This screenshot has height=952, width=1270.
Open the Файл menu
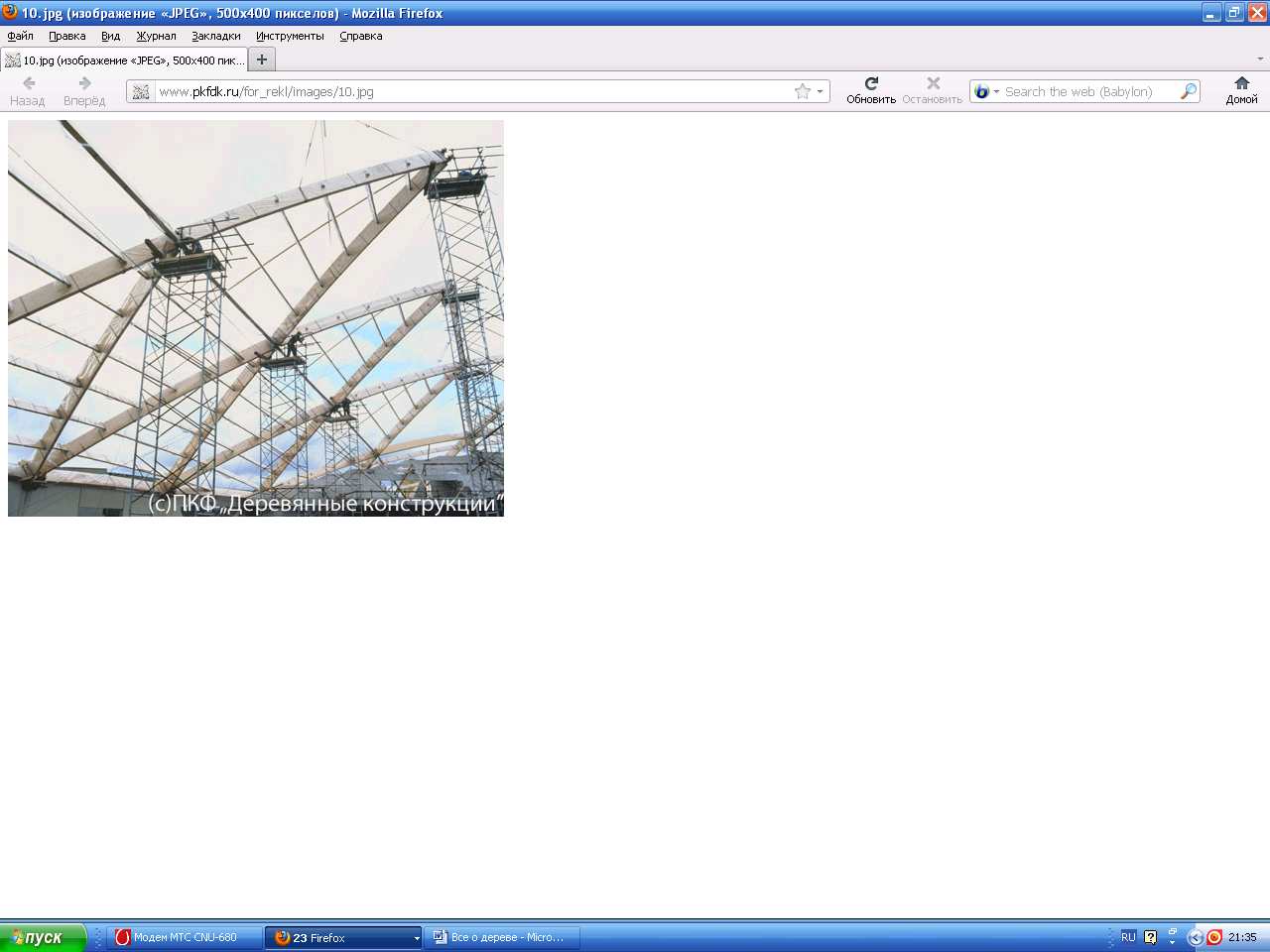[20, 36]
